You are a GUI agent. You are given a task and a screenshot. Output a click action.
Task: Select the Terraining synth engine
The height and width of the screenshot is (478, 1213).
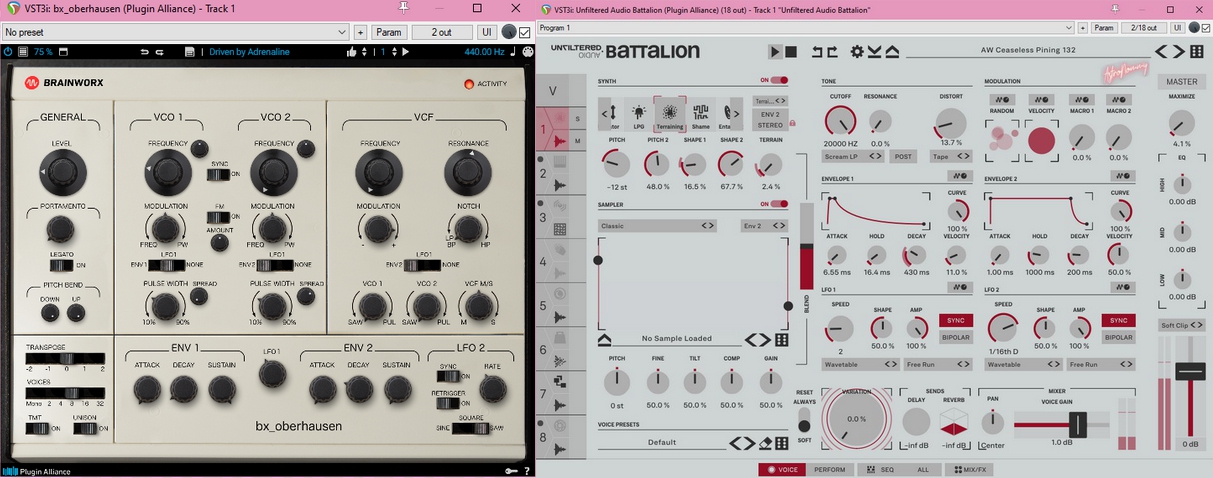coord(669,114)
